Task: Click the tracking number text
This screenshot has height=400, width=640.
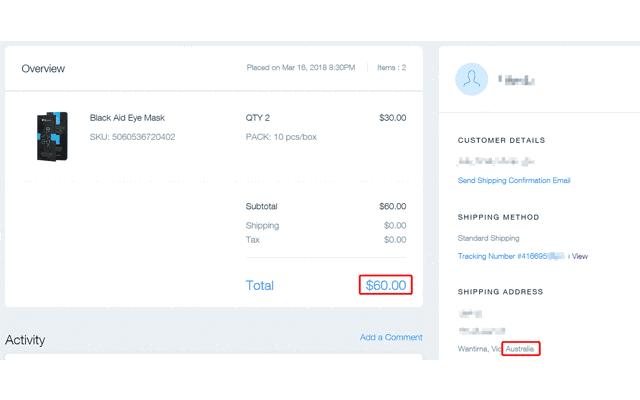Action: (x=510, y=256)
